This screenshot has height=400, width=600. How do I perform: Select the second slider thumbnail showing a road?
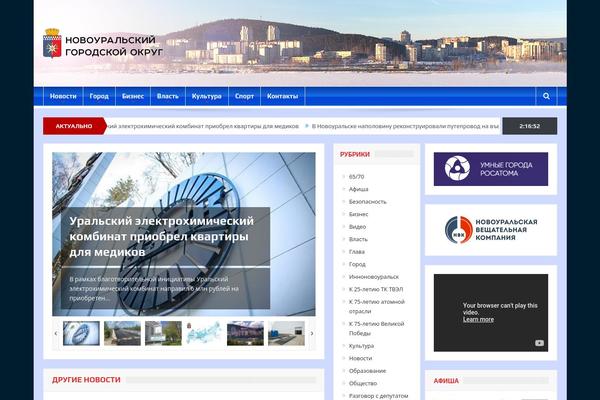click(122, 333)
